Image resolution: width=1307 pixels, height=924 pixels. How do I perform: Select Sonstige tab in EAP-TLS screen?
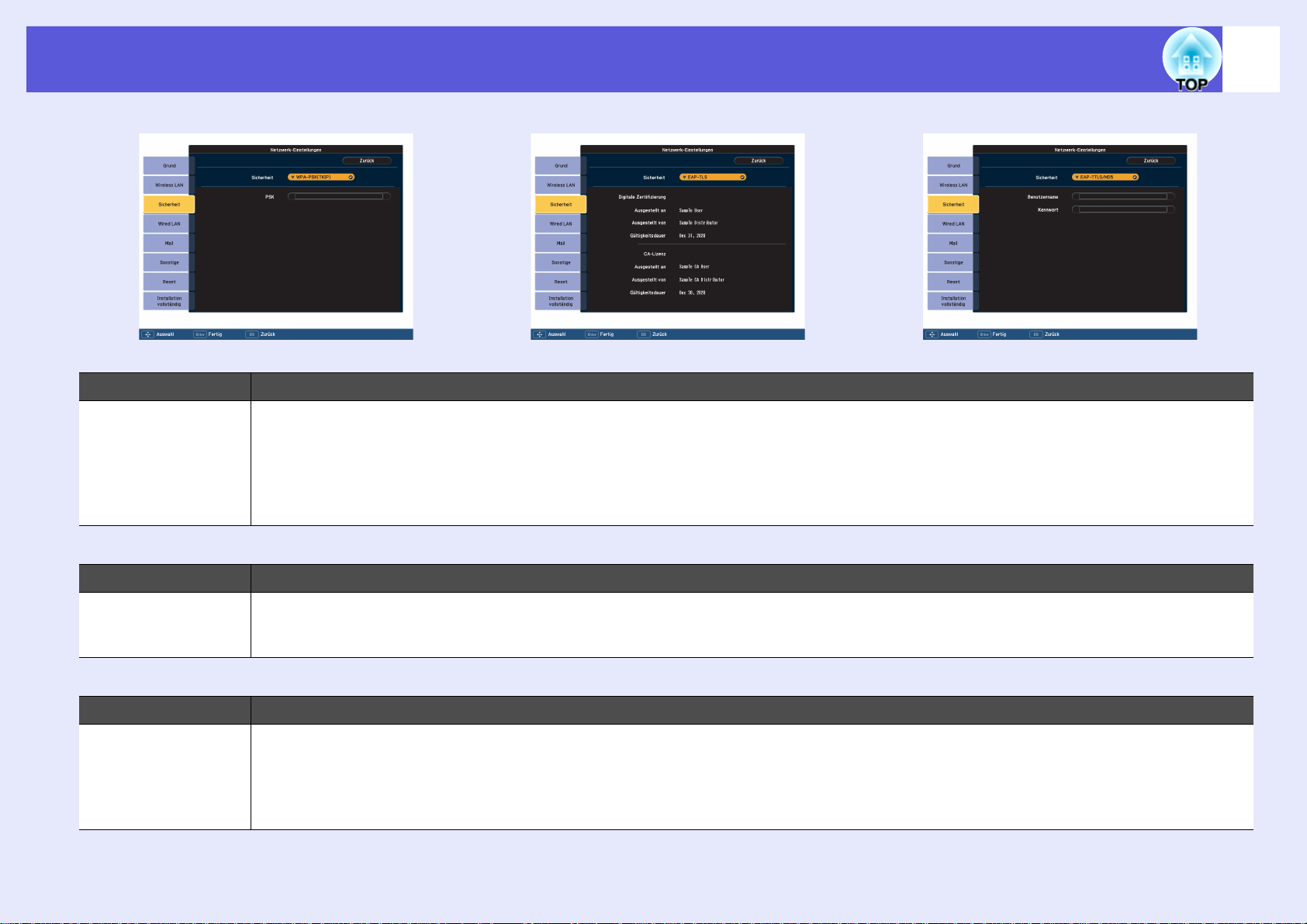pyautogui.click(x=561, y=262)
